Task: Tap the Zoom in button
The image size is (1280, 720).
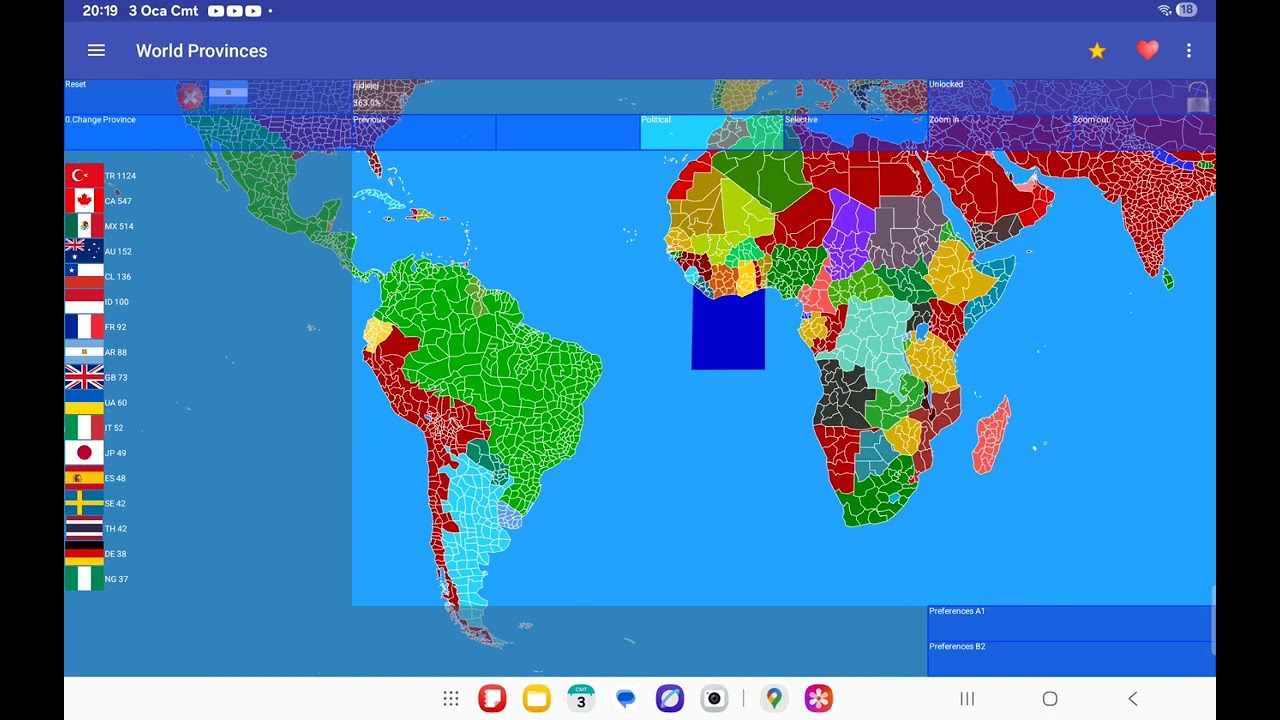Action: coord(1000,132)
